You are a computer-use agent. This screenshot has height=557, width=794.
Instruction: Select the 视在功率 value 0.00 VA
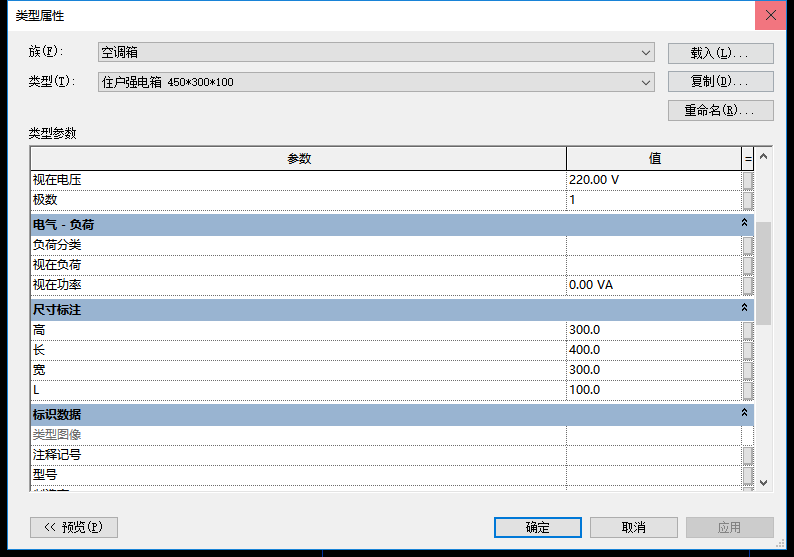tap(654, 286)
